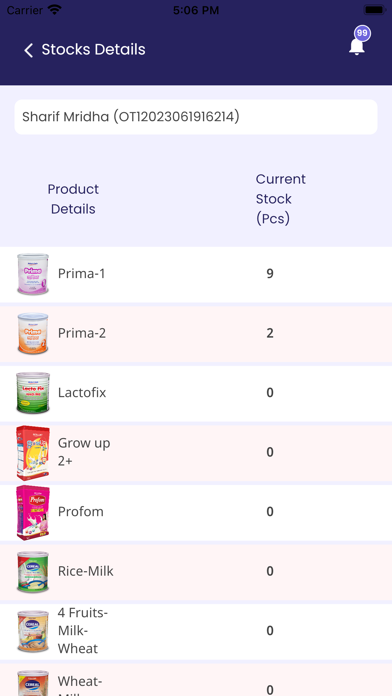Tap the Rice-Milk cereal tin image
Image resolution: width=392 pixels, height=696 pixels.
click(33, 571)
